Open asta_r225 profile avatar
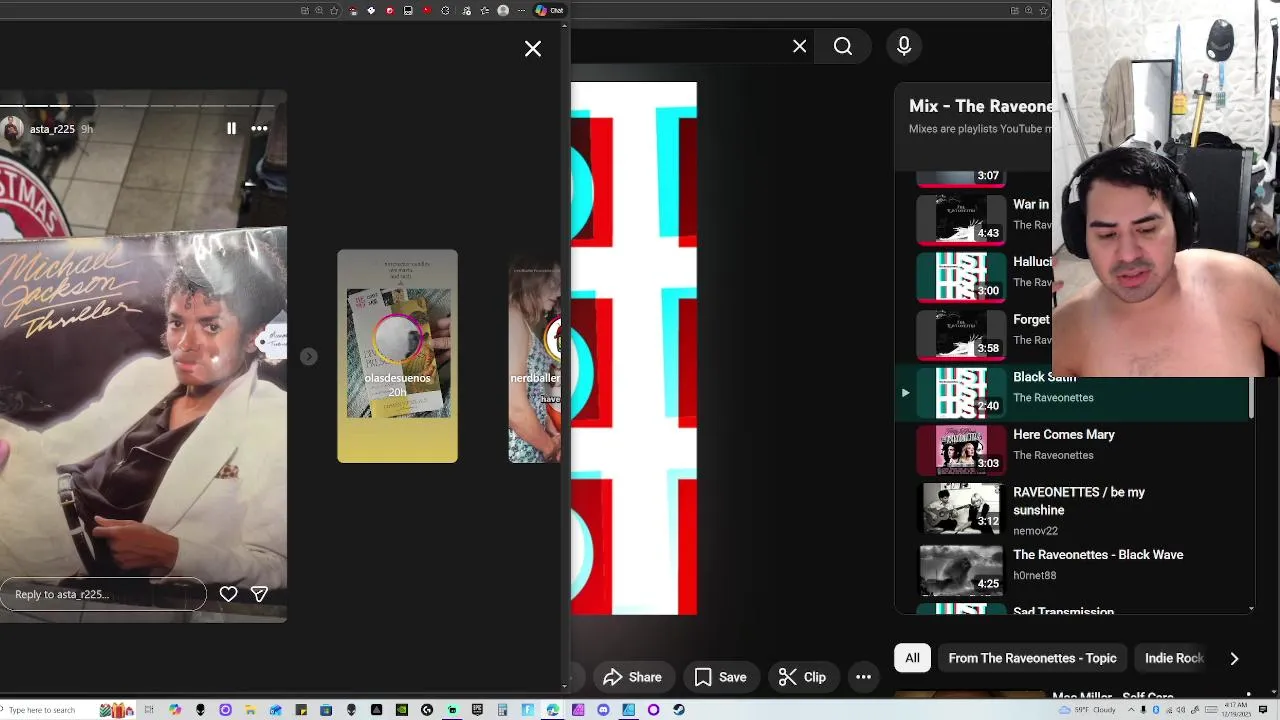Image resolution: width=1280 pixels, height=720 pixels. [x=12, y=128]
